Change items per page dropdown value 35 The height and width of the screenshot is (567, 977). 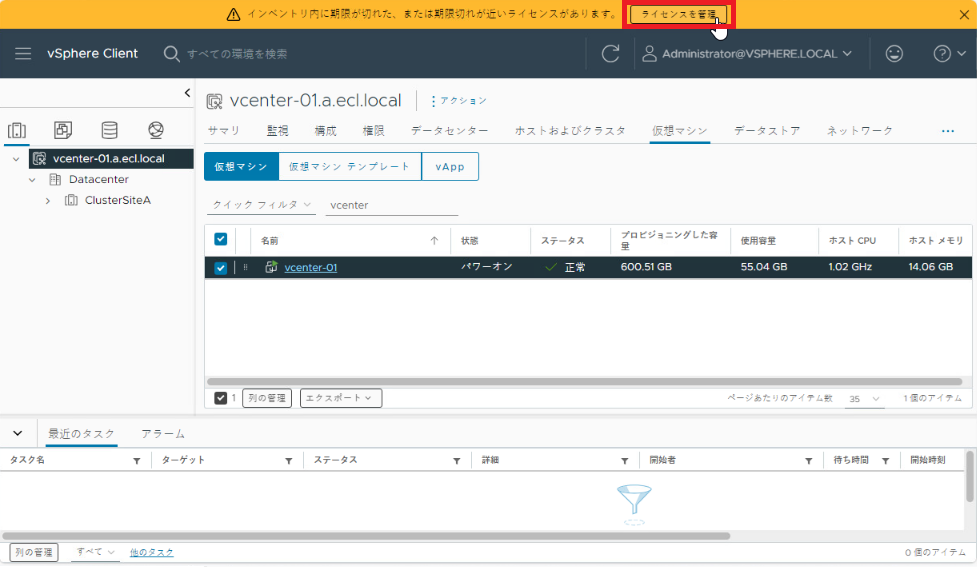coord(865,399)
